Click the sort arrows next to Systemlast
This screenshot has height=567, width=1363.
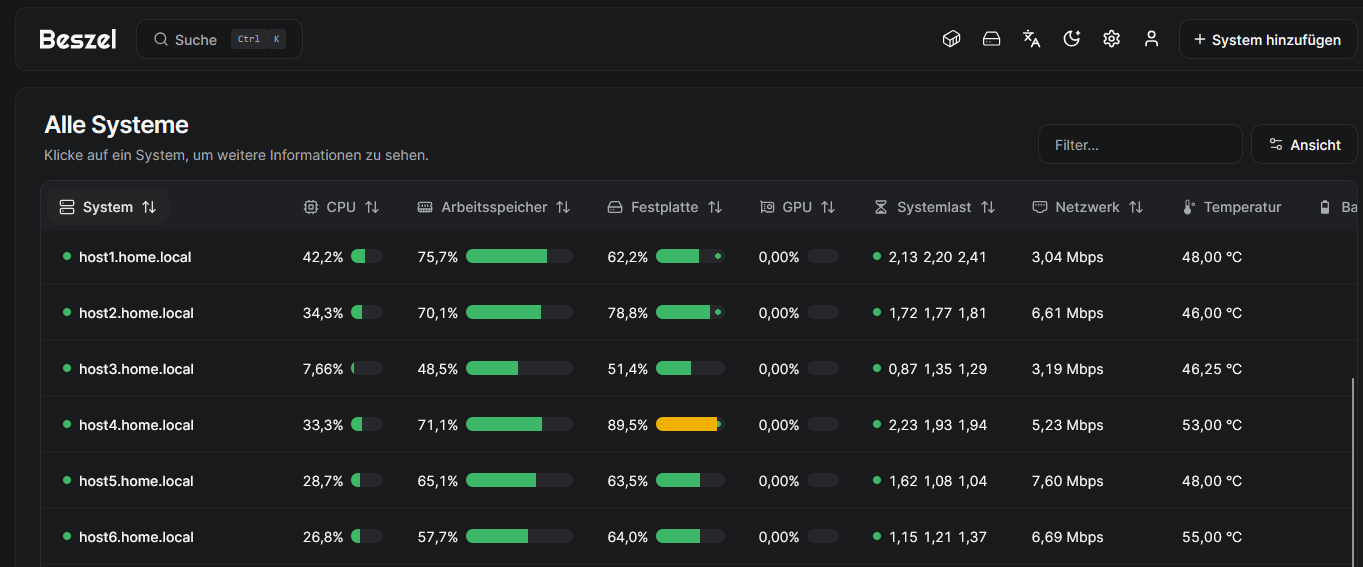[988, 207]
